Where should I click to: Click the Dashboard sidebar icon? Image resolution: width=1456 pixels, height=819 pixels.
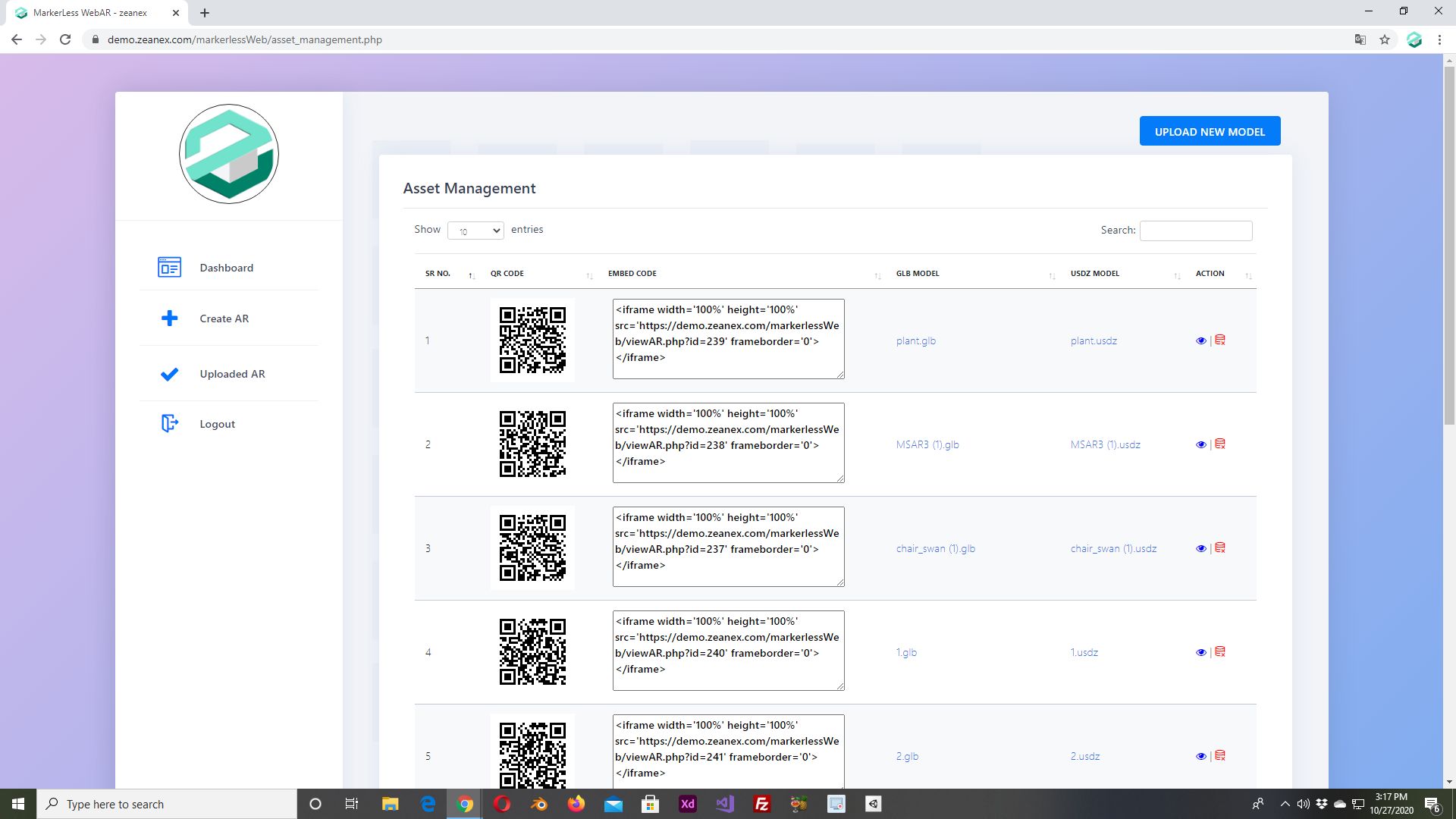169,268
